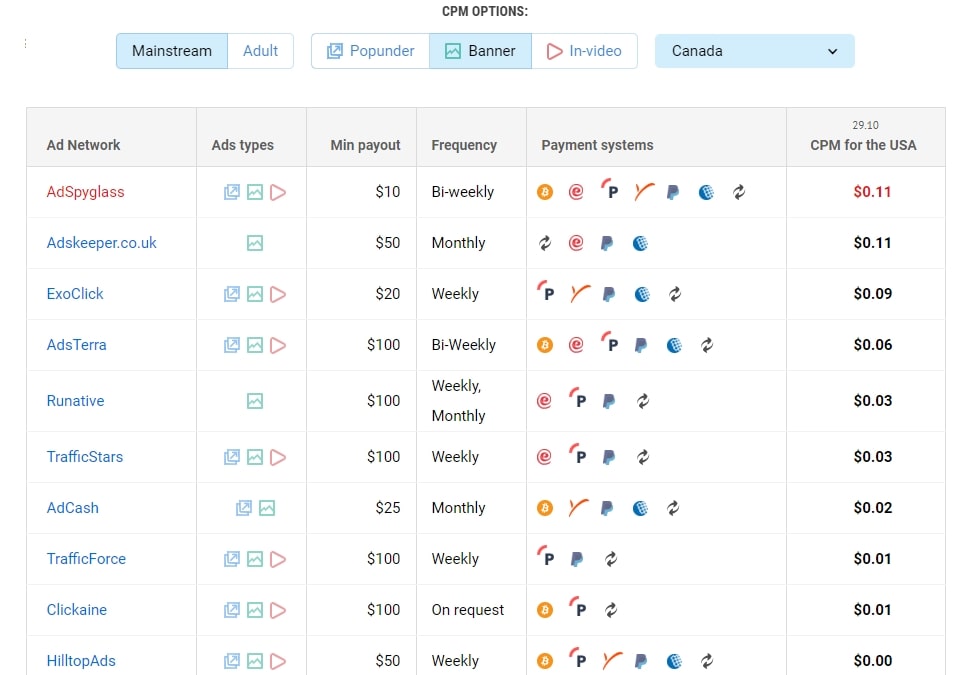Click the PayPal icon in Adskeeper.co.uk row
This screenshot has height=675, width=954.
click(607, 243)
